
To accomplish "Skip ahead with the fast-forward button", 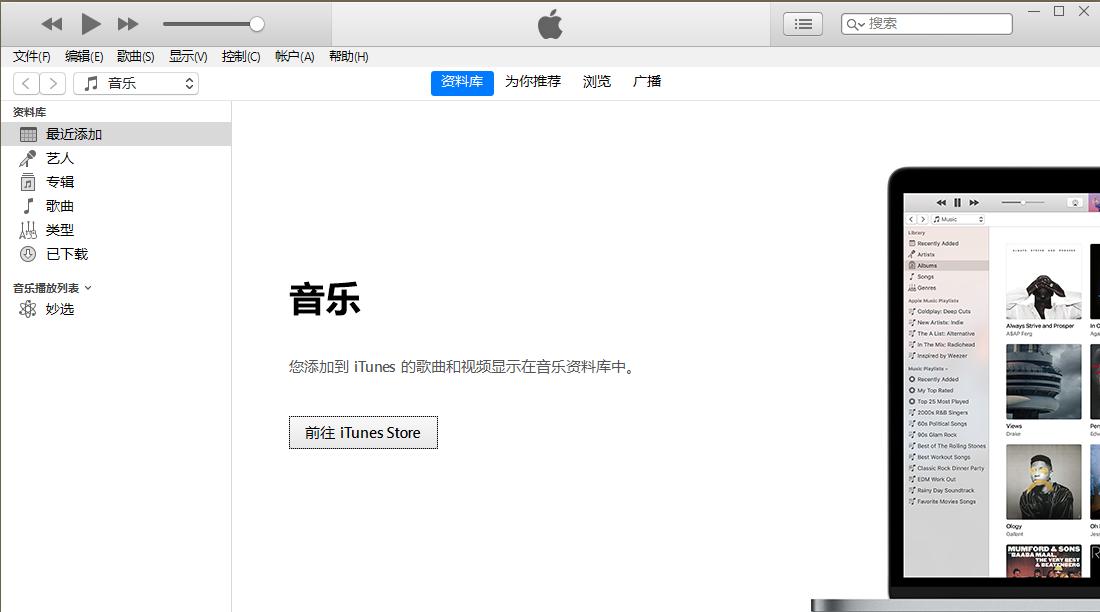I will [x=128, y=25].
